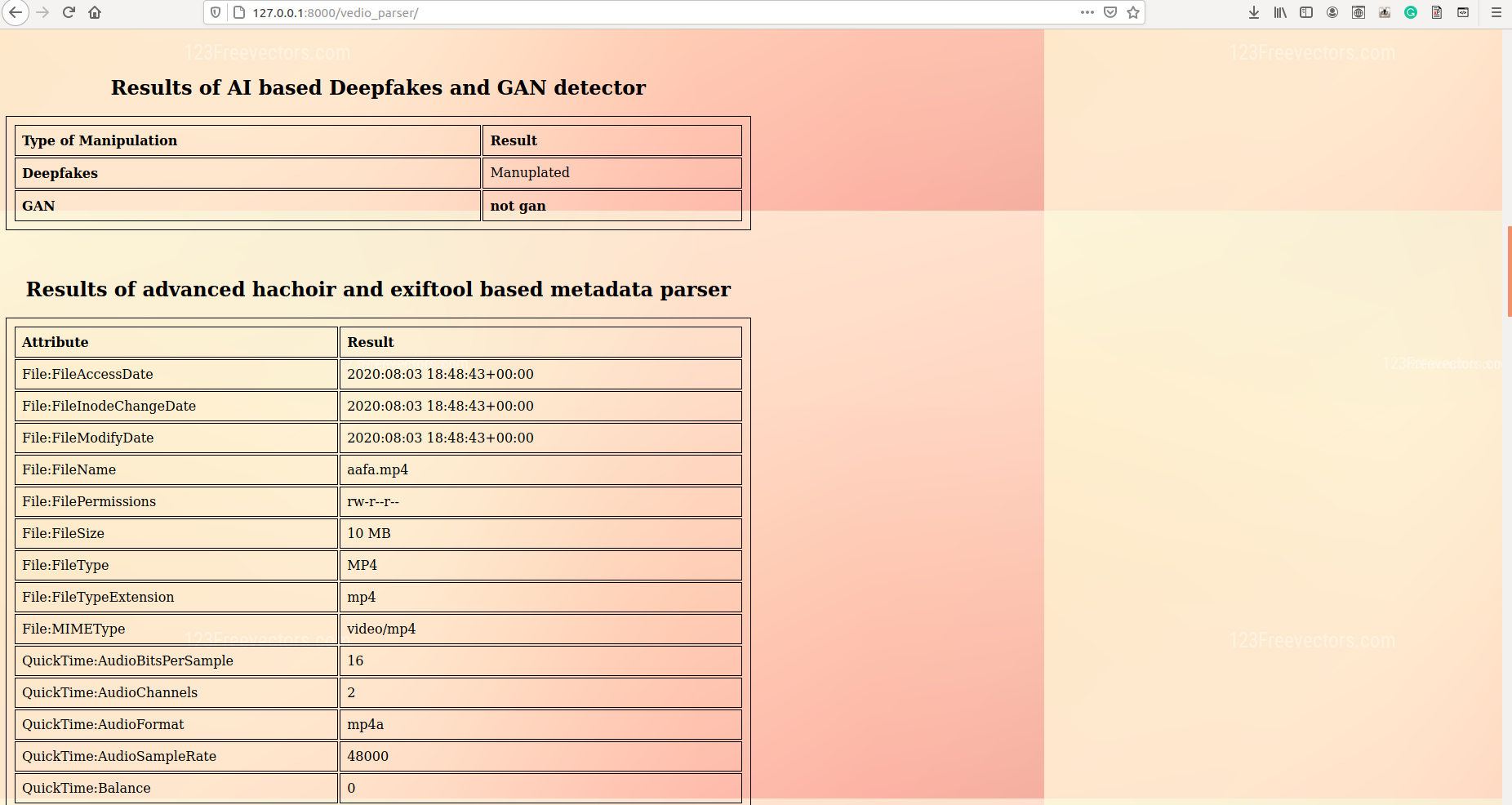The image size is (1512, 805).
Task: Reload the current page
Action: coord(69,12)
